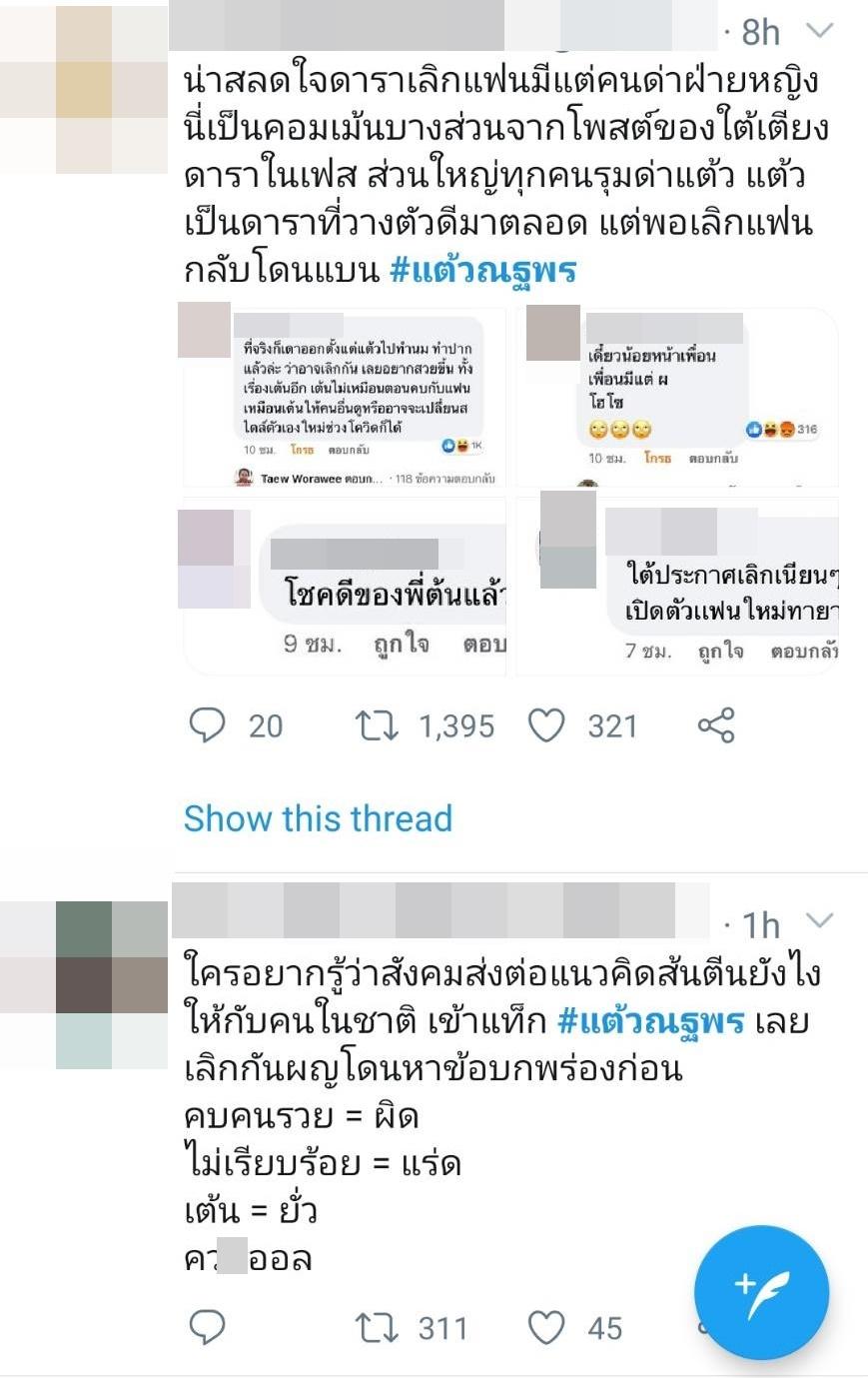View the bottom-right attached comment image
This screenshot has width=868, height=1378.
click(675, 585)
